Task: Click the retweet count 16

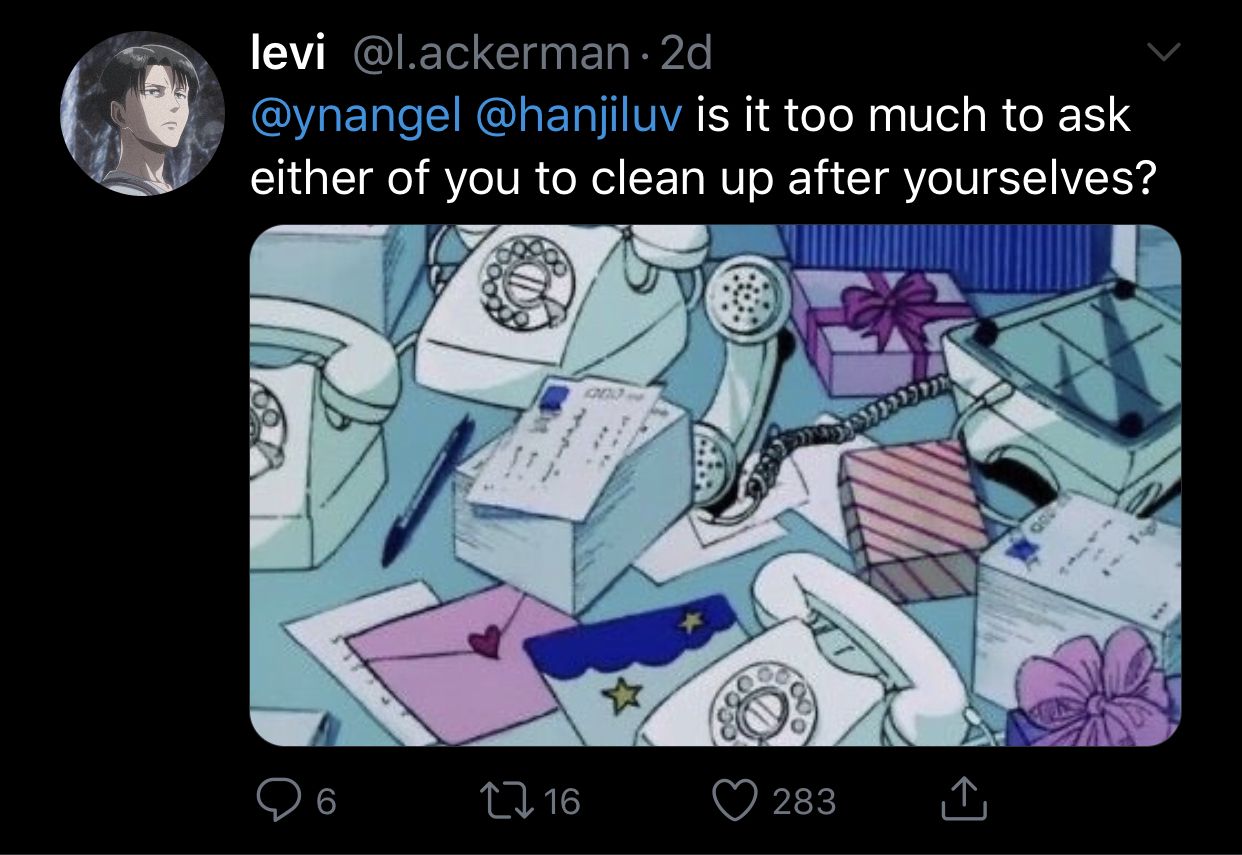Action: 565,801
